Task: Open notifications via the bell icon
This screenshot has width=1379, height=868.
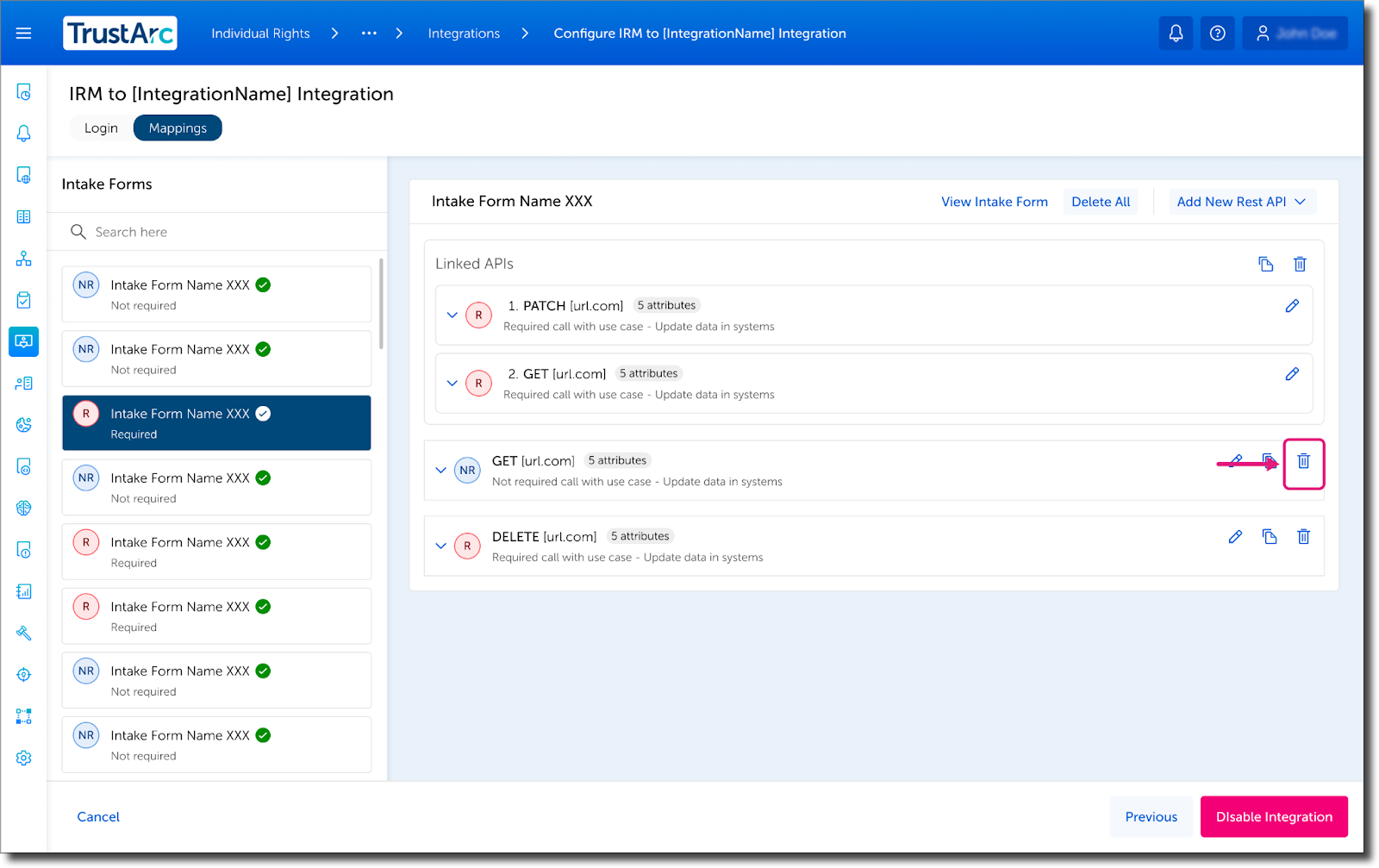Action: [x=1175, y=33]
